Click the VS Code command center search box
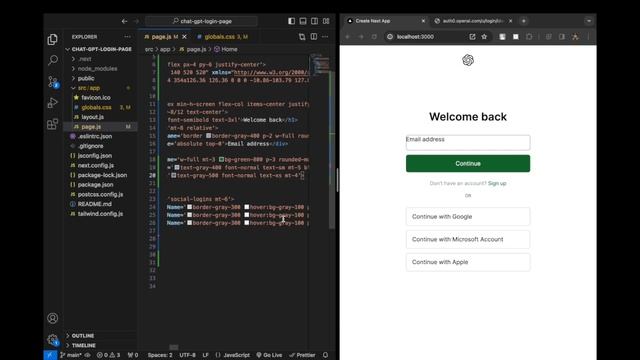Viewport: 640px width, 360px height. pyautogui.click(x=202, y=21)
